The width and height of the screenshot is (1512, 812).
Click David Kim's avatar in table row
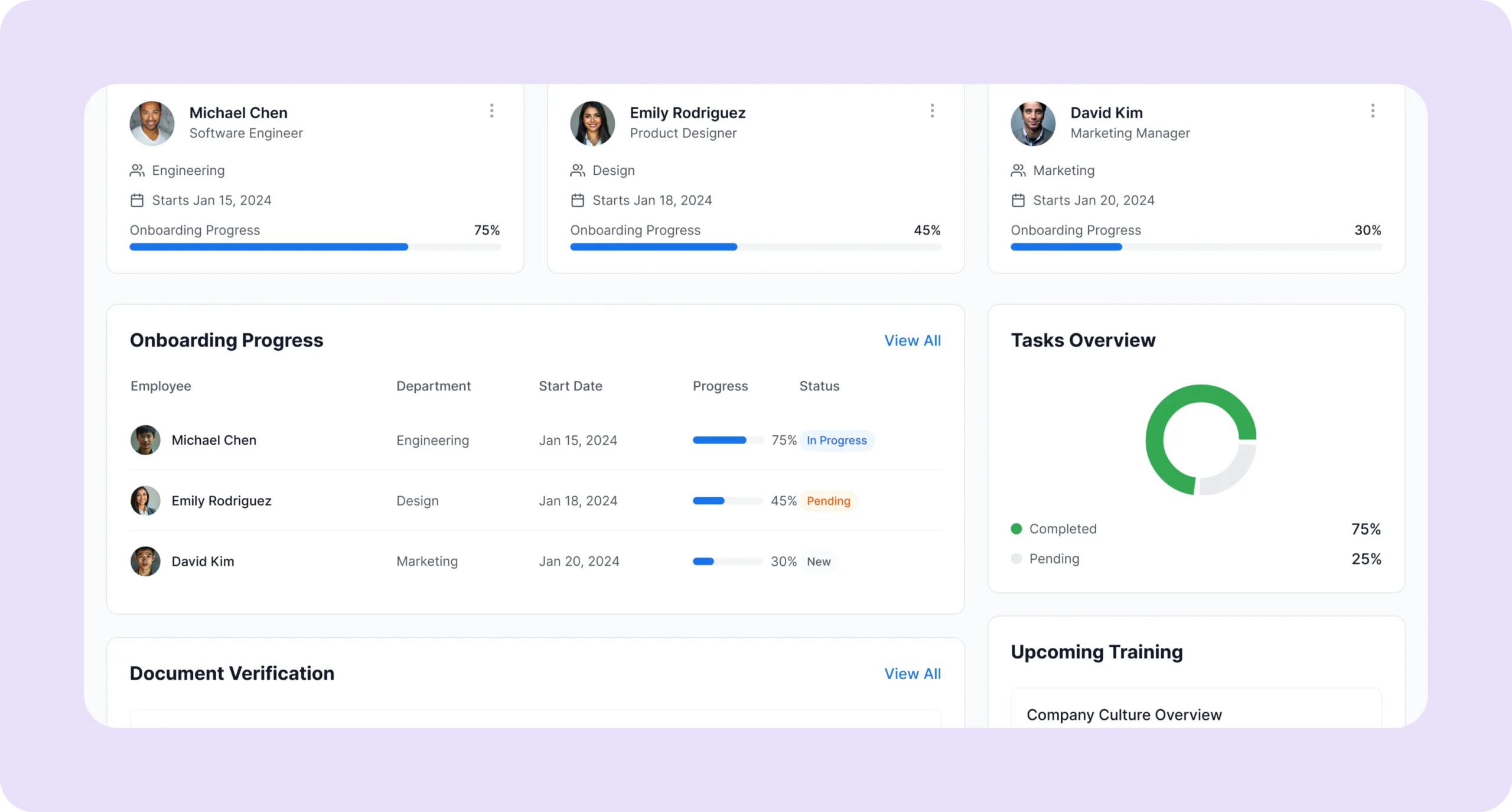coord(145,562)
